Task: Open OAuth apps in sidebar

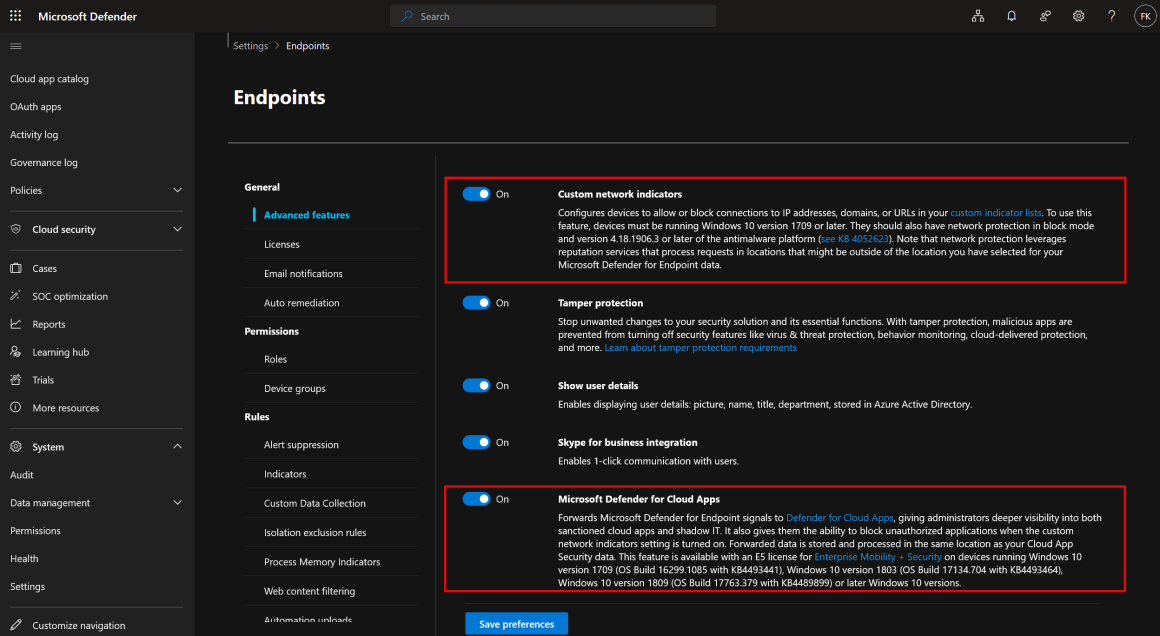Action: tap(36, 106)
